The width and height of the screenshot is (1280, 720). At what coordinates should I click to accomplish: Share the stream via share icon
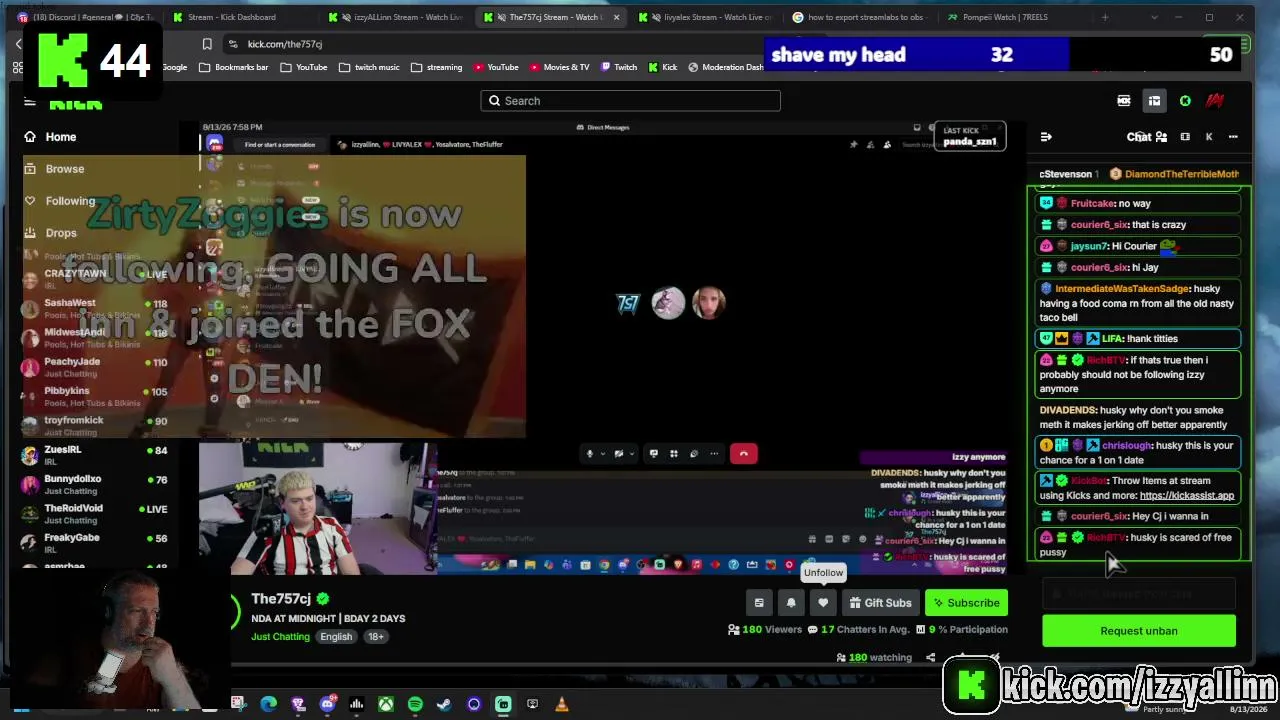(x=930, y=658)
